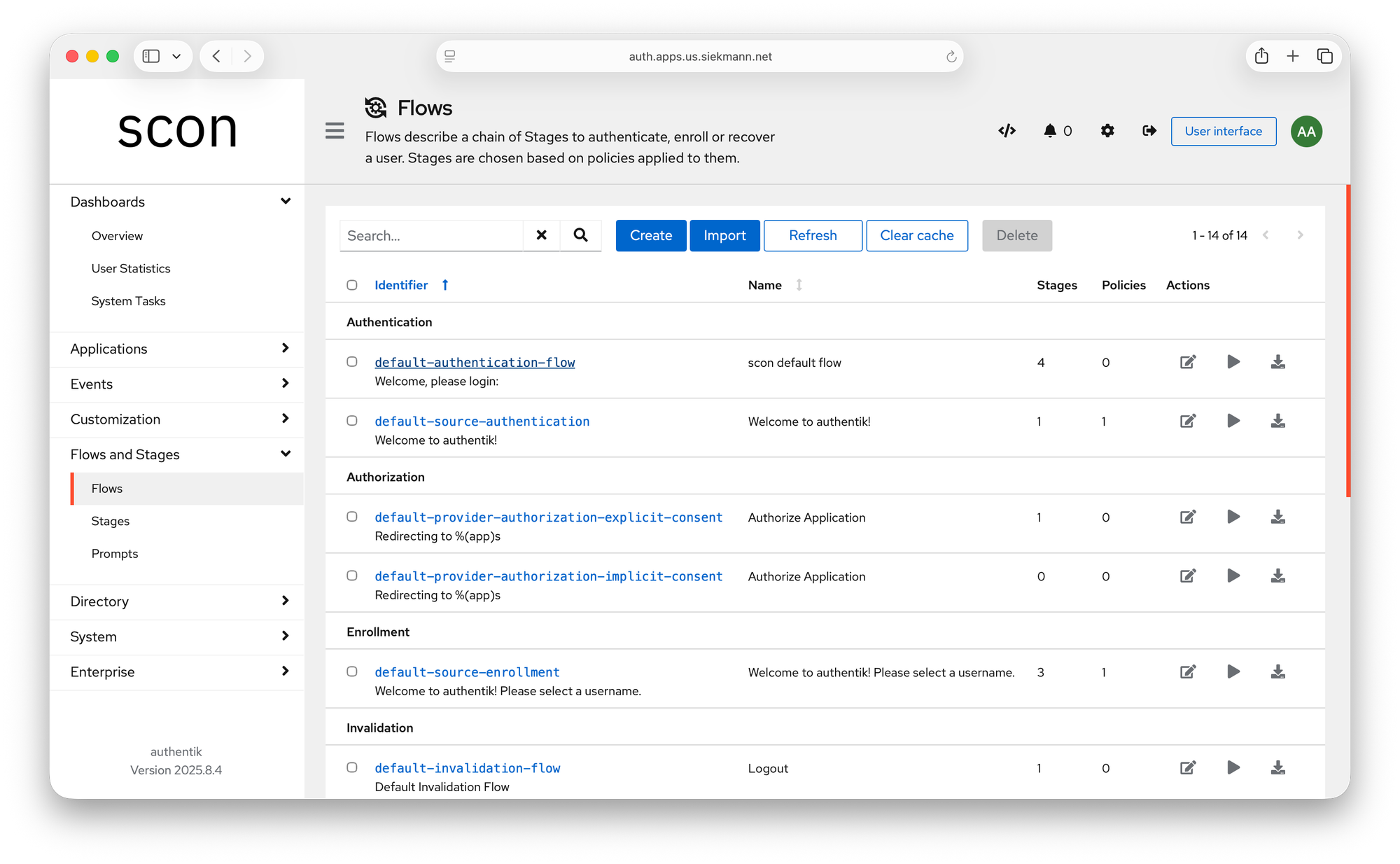Open the Stages item in the sidebar
This screenshot has height=864, width=1400.
[111, 521]
